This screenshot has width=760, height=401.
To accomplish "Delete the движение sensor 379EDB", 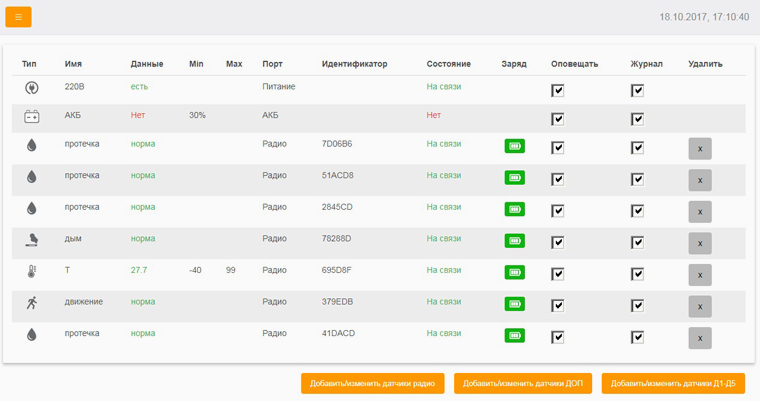I will [700, 307].
